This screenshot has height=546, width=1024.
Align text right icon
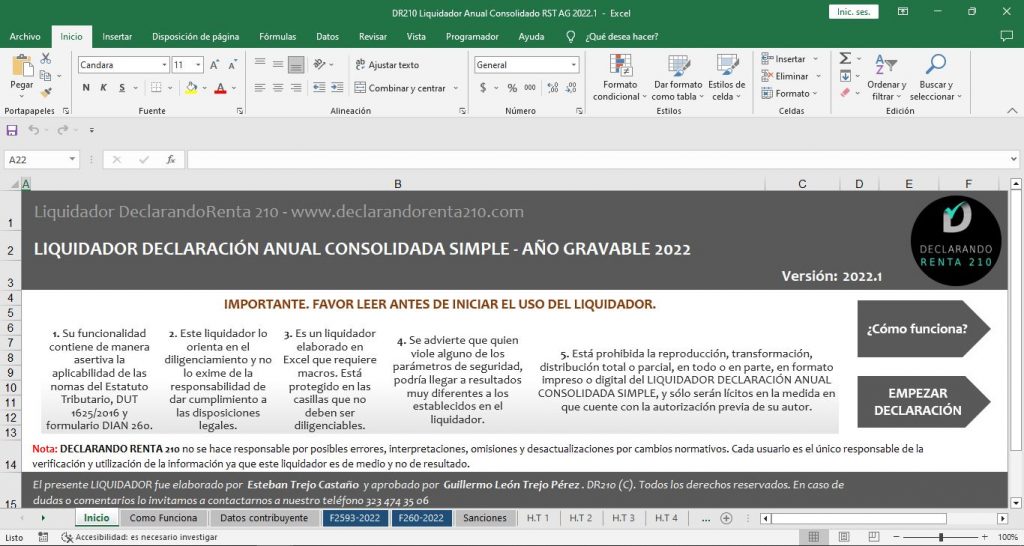(296, 88)
